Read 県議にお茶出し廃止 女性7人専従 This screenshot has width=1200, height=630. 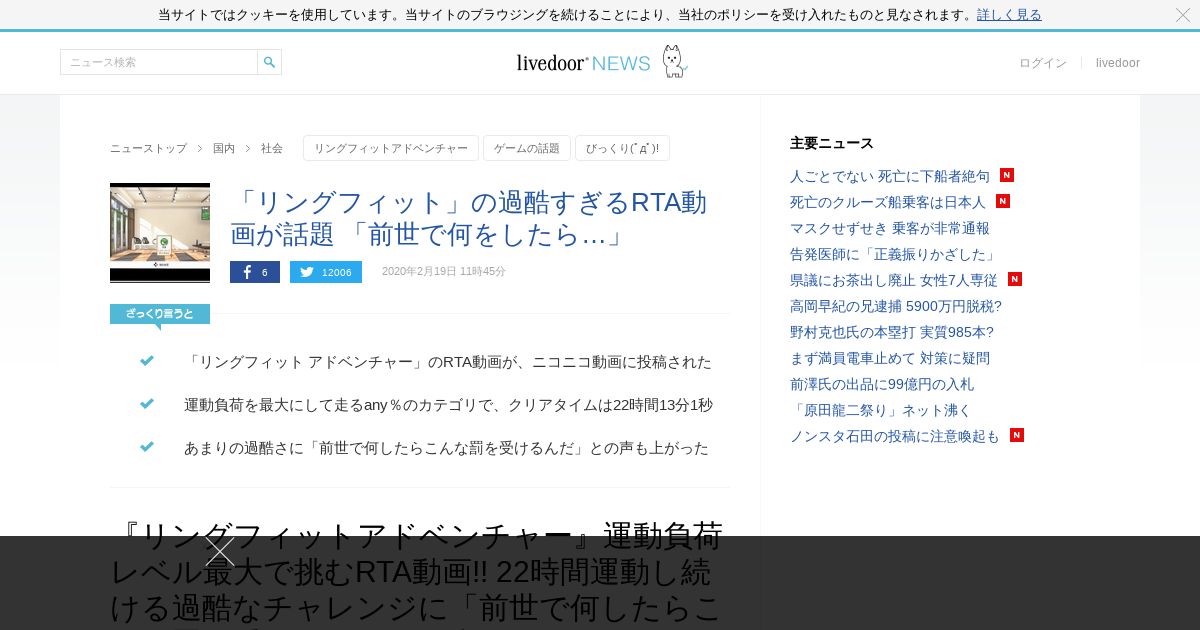point(894,280)
